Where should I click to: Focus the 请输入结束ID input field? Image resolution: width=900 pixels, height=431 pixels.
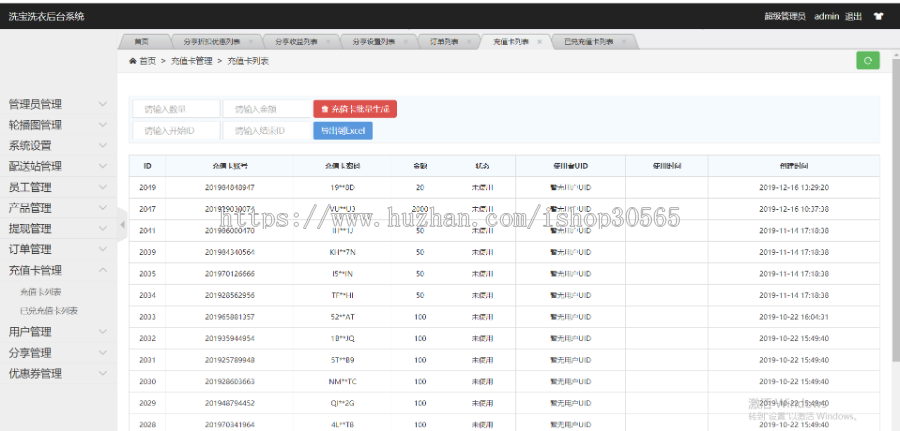click(x=267, y=131)
